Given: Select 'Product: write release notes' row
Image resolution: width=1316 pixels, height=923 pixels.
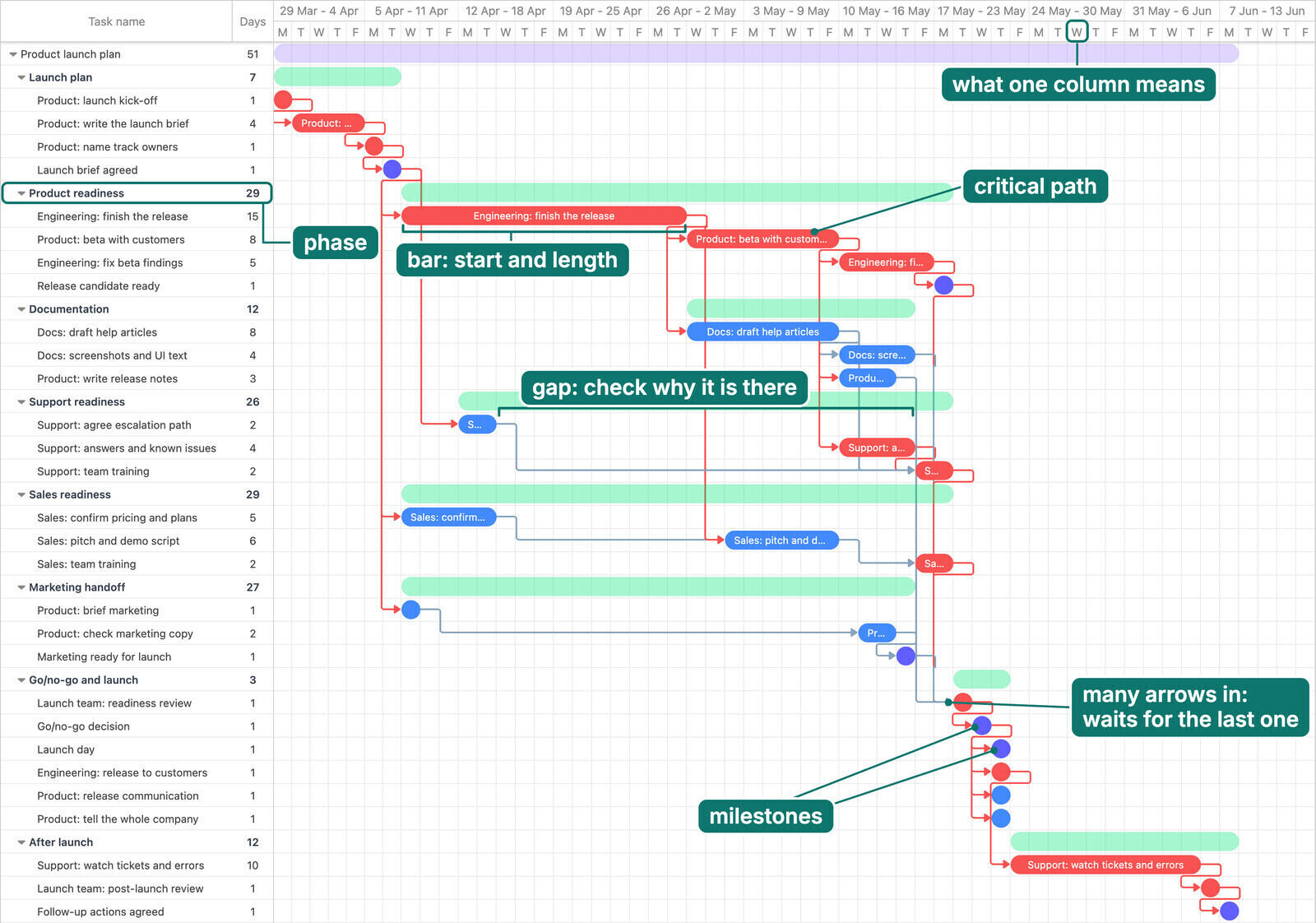Looking at the screenshot, I should pyautogui.click(x=137, y=378).
